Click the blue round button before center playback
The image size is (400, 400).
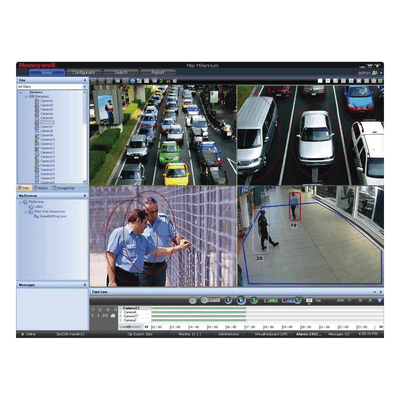(228, 300)
